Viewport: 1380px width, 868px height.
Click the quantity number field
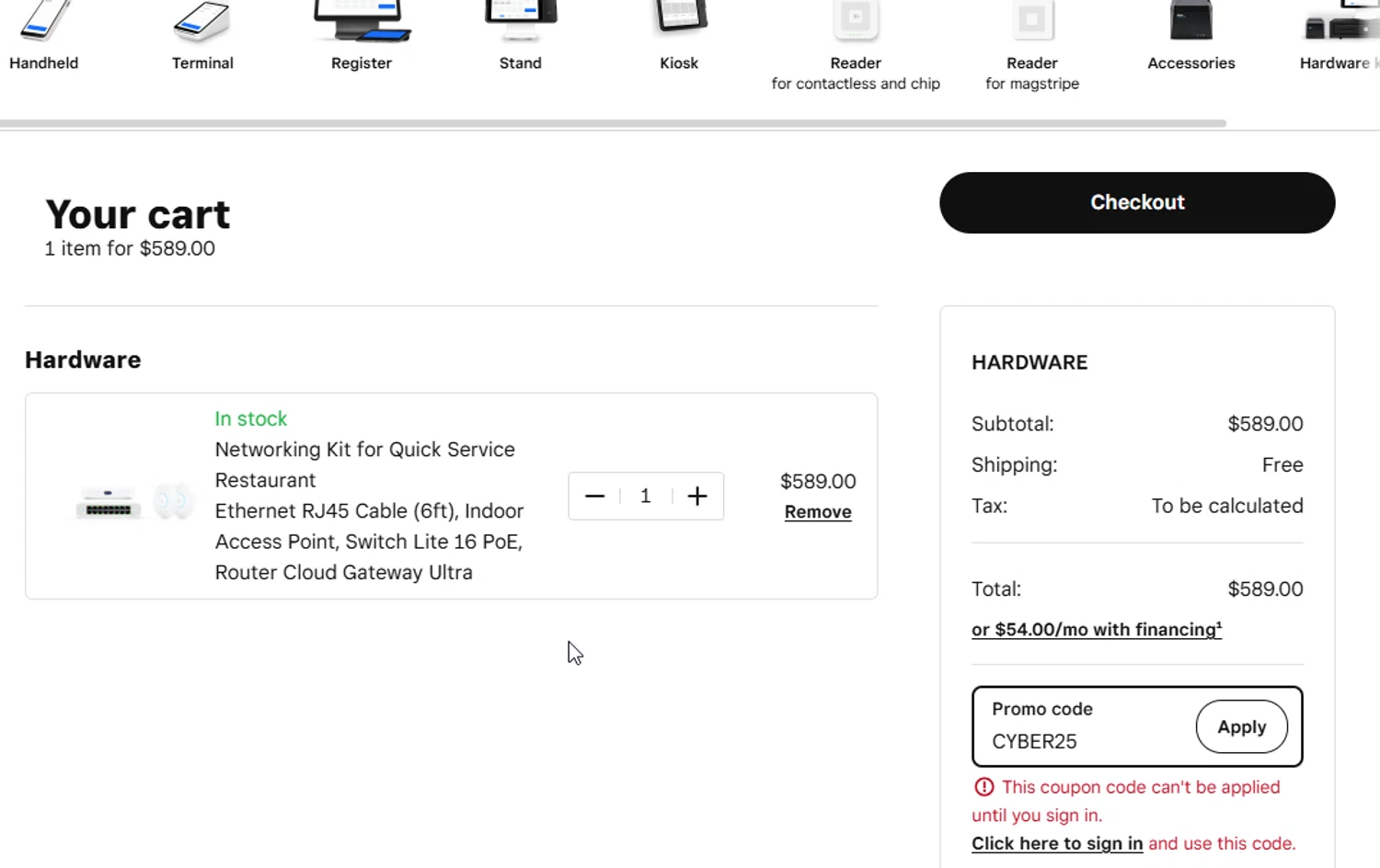[x=646, y=497]
